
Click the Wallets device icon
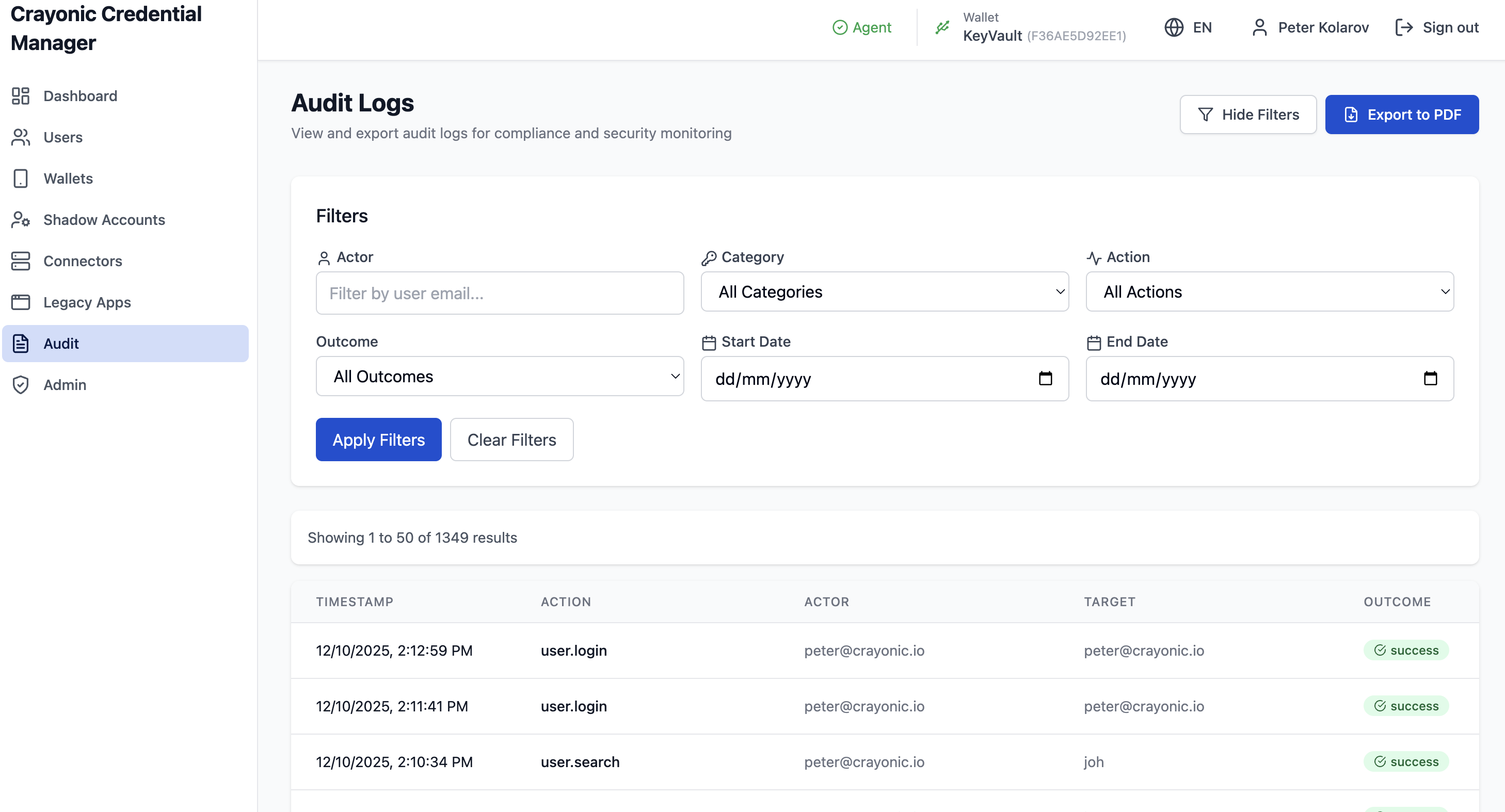[x=21, y=179]
